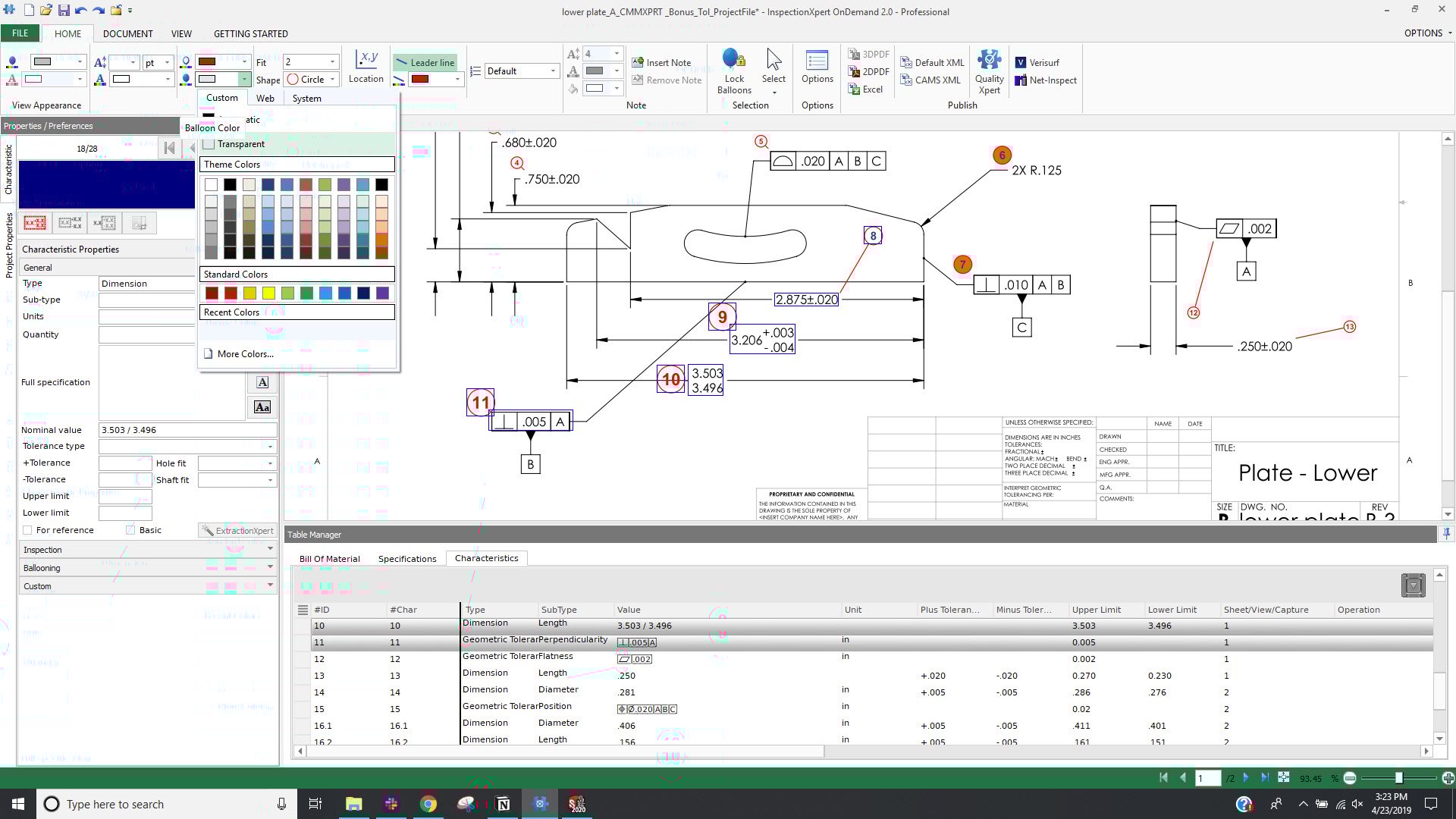Click Net-Inspect in Publish group
This screenshot has height=819, width=1456.
tap(1046, 80)
